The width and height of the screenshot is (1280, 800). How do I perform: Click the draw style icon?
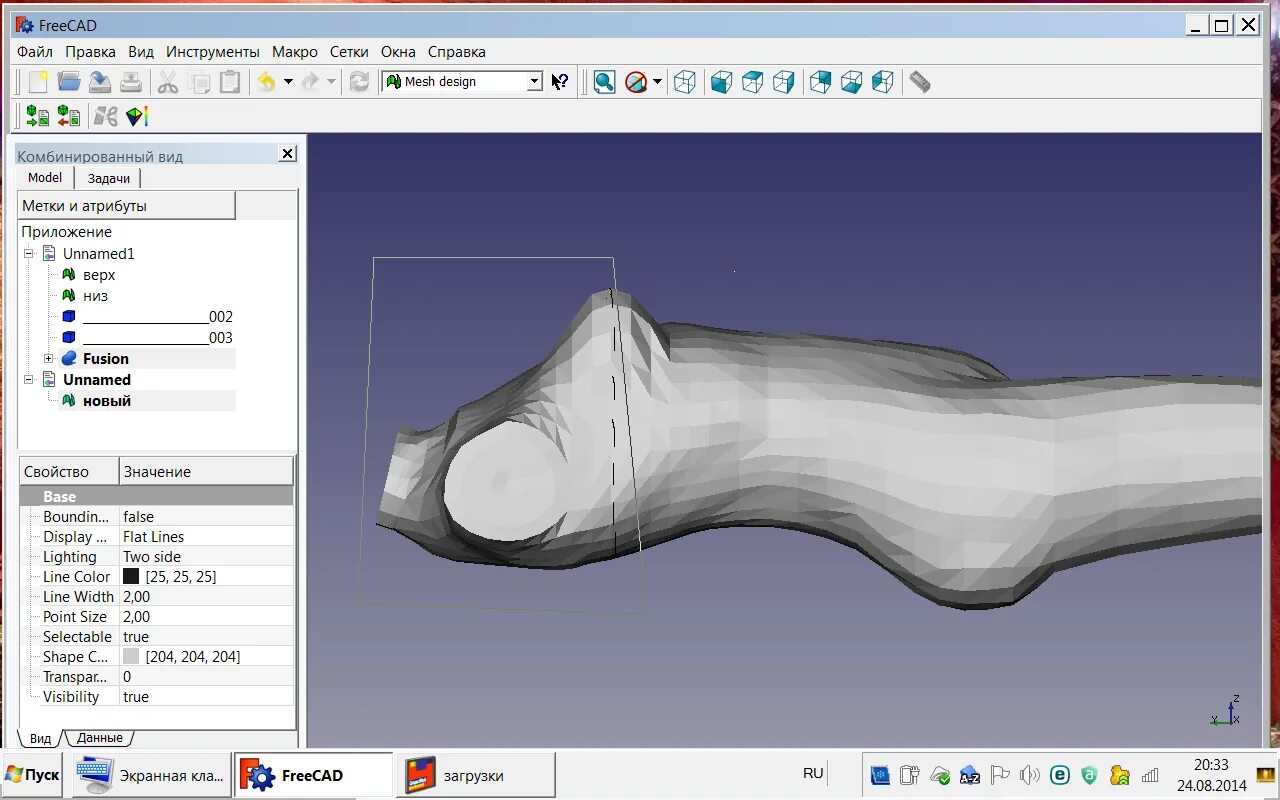coord(636,82)
